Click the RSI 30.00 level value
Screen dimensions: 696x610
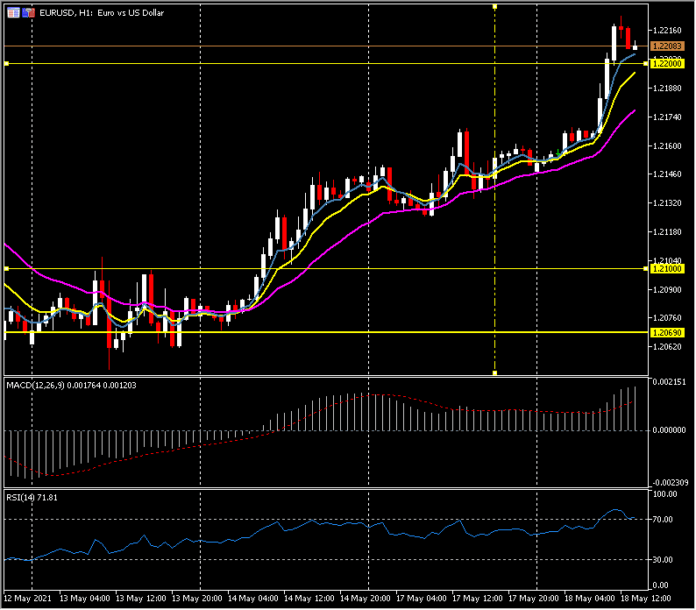click(663, 560)
